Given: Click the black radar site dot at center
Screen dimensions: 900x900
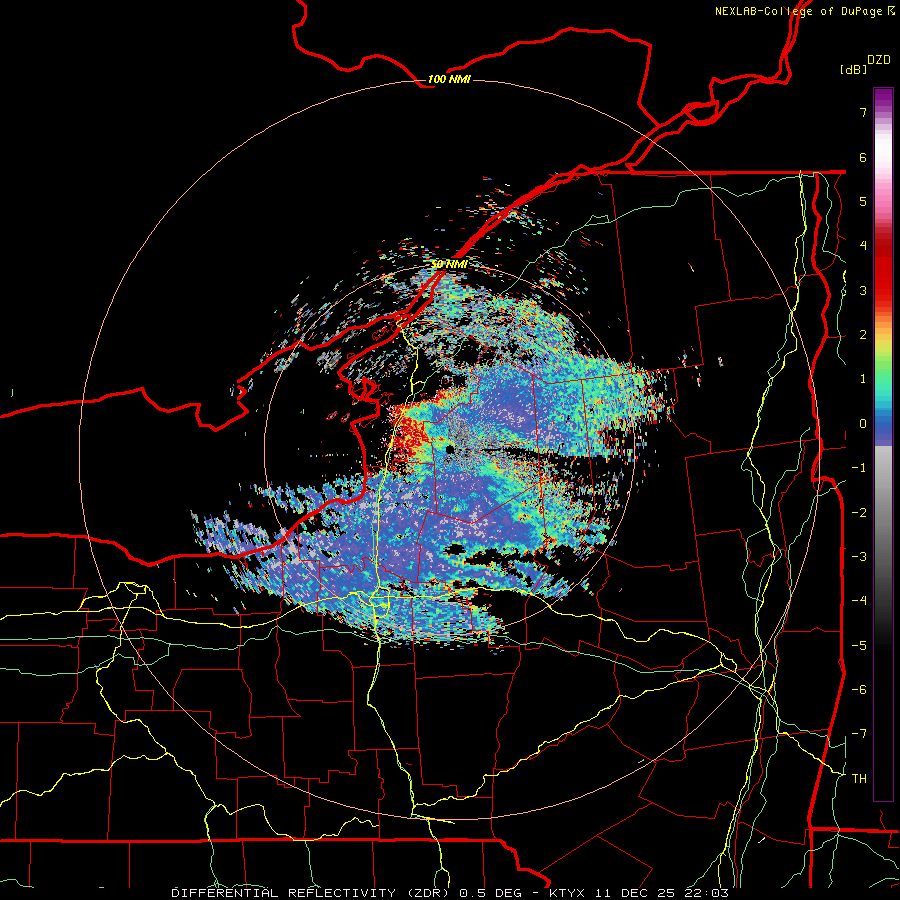Looking at the screenshot, I should (x=450, y=449).
